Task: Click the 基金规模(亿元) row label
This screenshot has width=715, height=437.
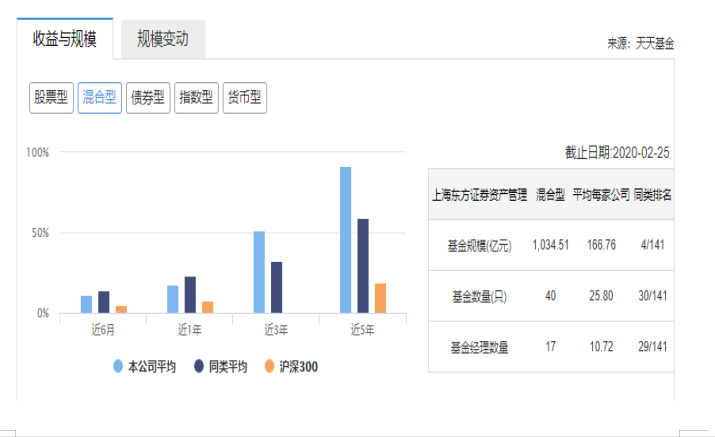Action: tap(479, 246)
